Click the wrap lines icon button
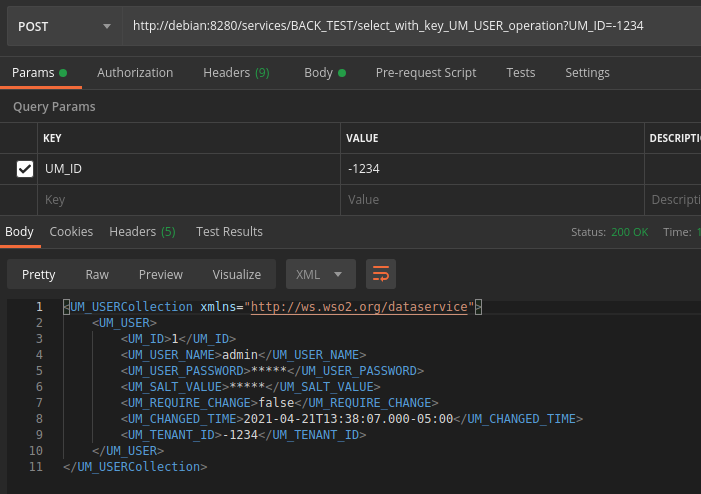Viewport: 701px width, 494px height. point(382,274)
